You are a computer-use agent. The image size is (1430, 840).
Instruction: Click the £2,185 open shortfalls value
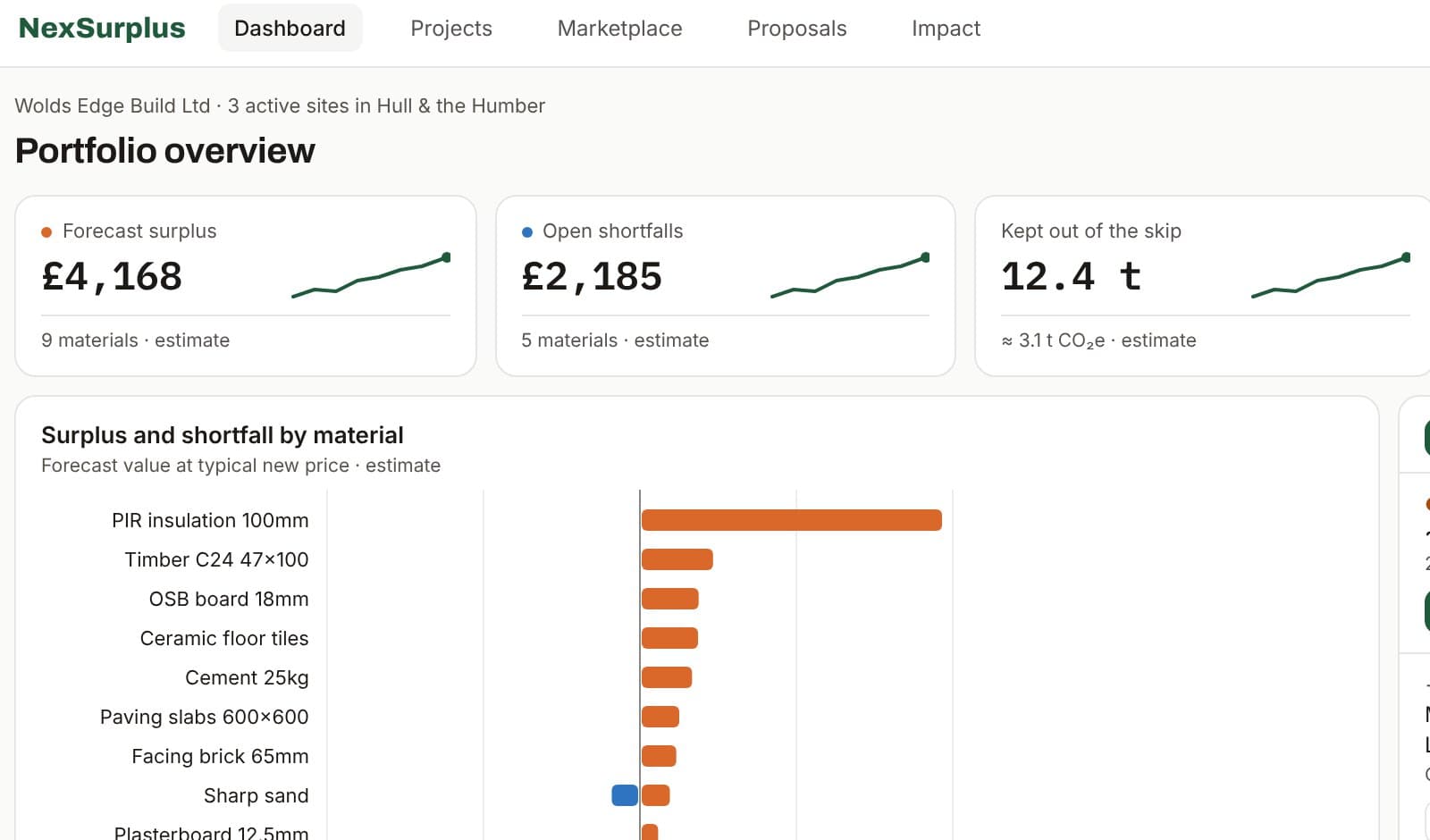pos(592,276)
